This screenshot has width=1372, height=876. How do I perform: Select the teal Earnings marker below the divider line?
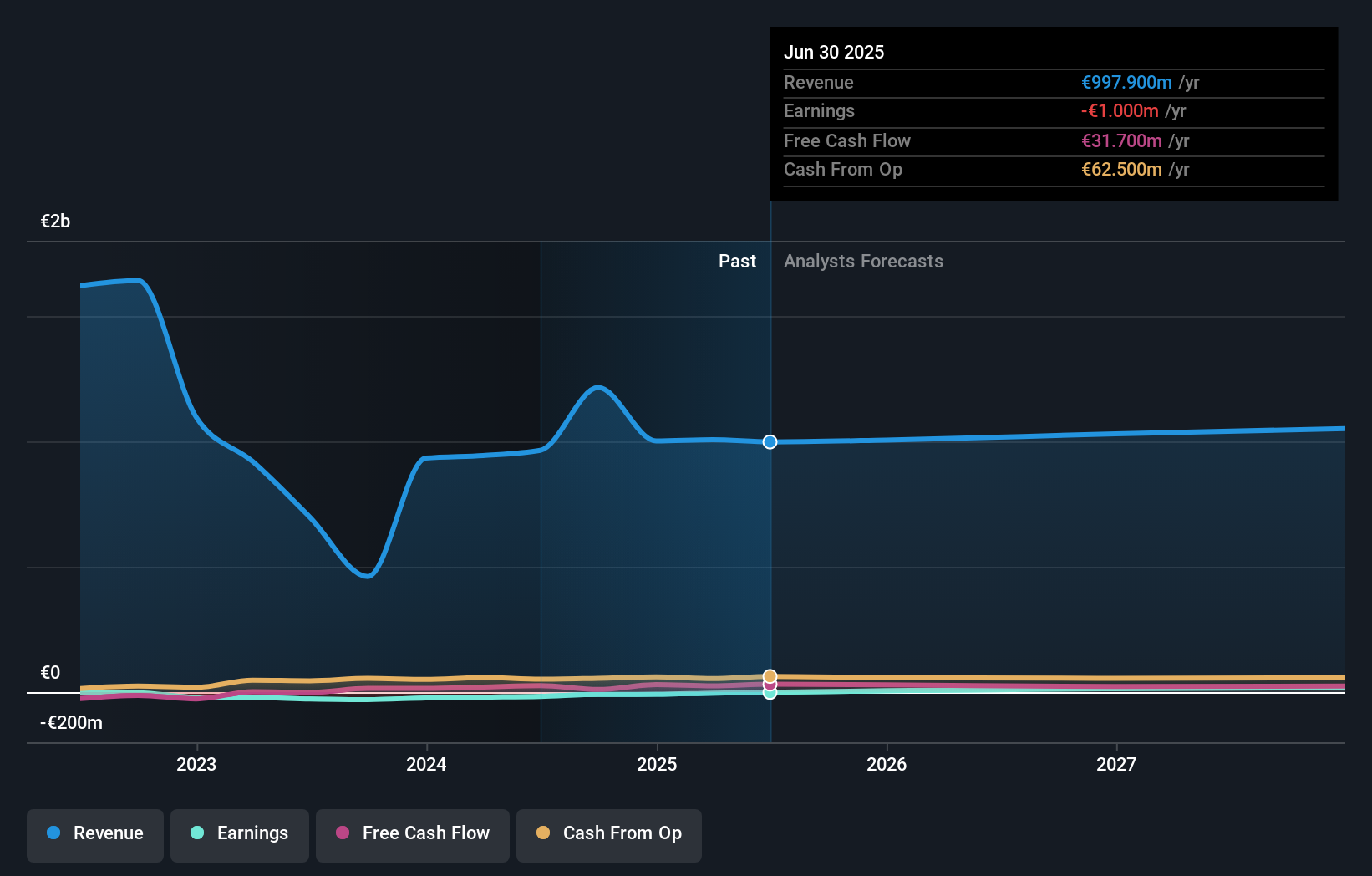pyautogui.click(x=770, y=694)
